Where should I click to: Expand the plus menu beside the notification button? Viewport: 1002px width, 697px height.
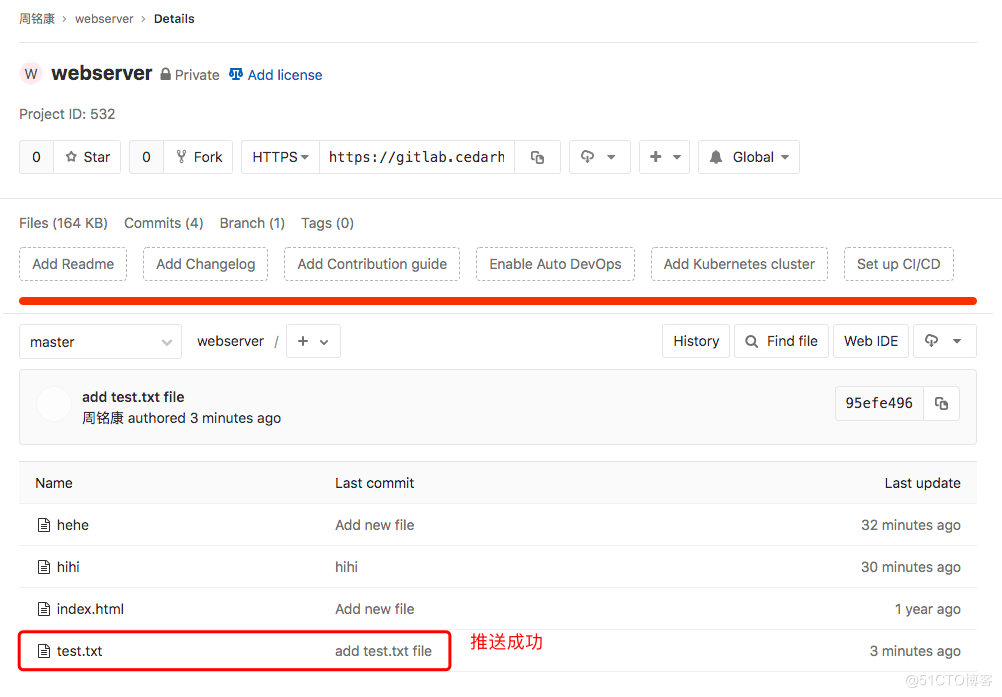tap(664, 157)
